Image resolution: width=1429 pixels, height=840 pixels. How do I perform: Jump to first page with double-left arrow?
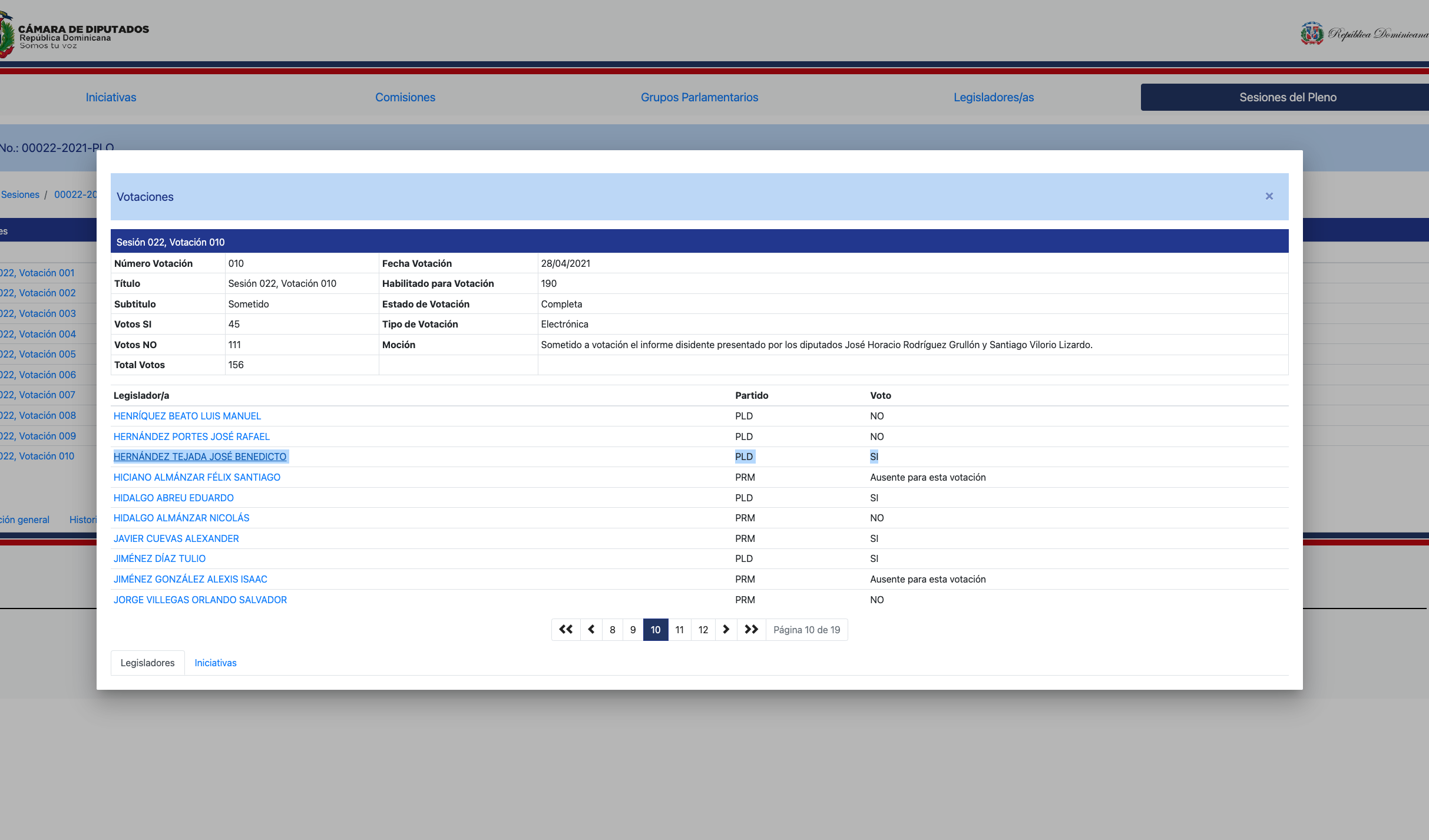[565, 630]
